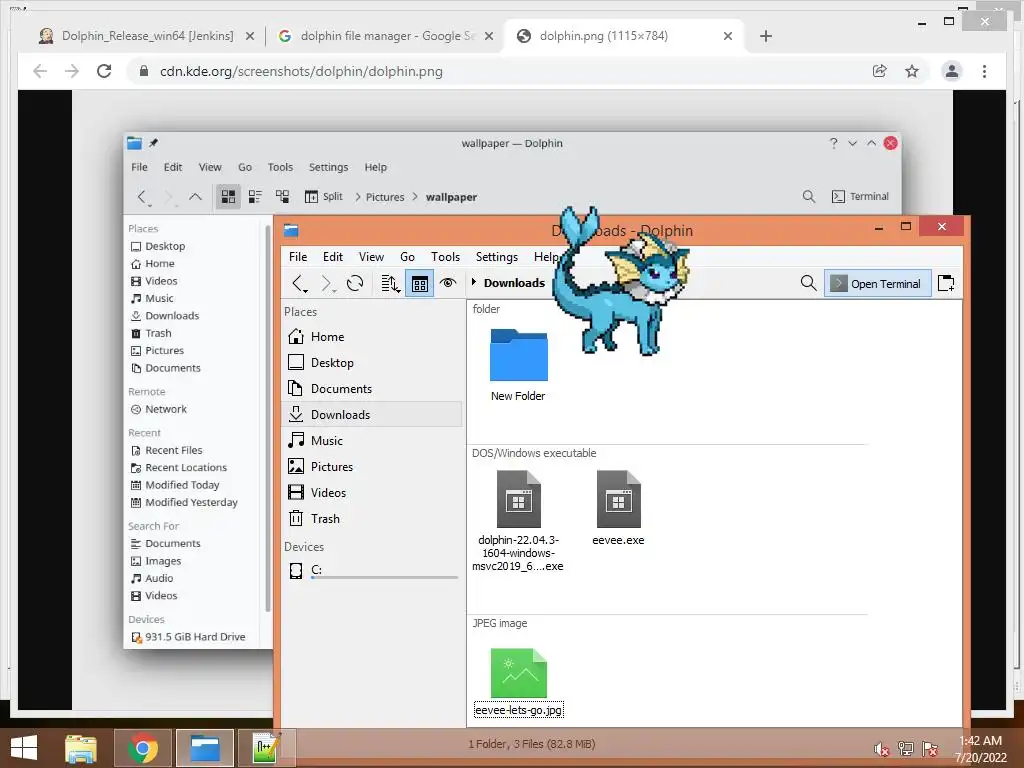Reload the Chrome page

(x=104, y=71)
